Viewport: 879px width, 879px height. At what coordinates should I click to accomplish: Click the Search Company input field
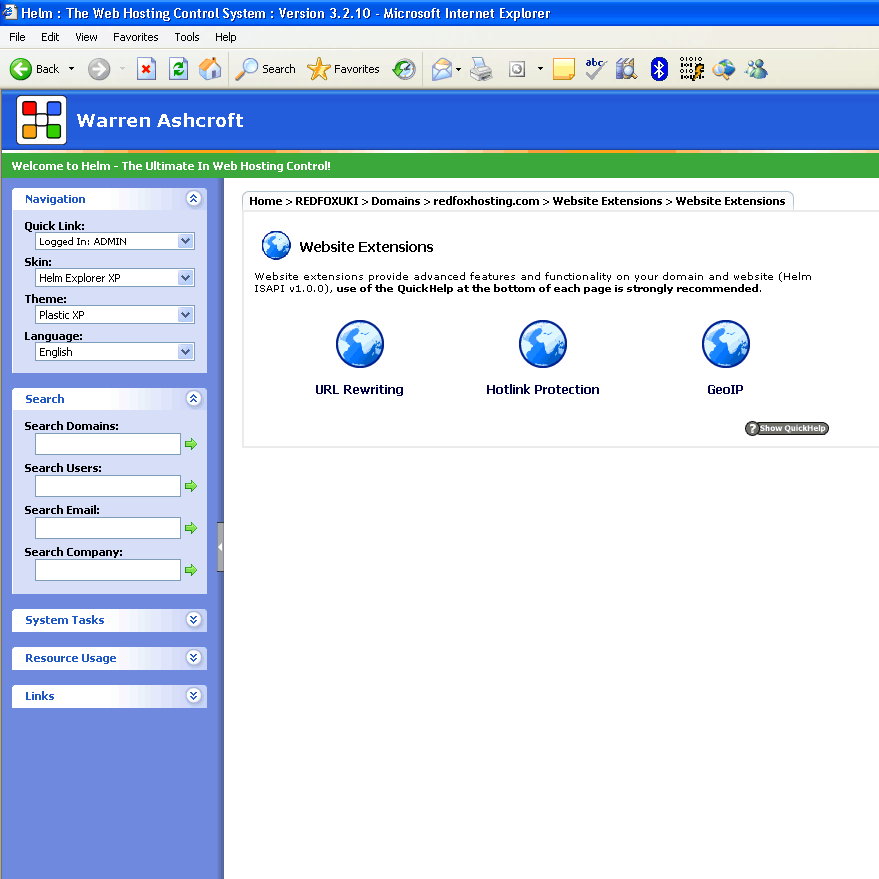tap(108, 570)
